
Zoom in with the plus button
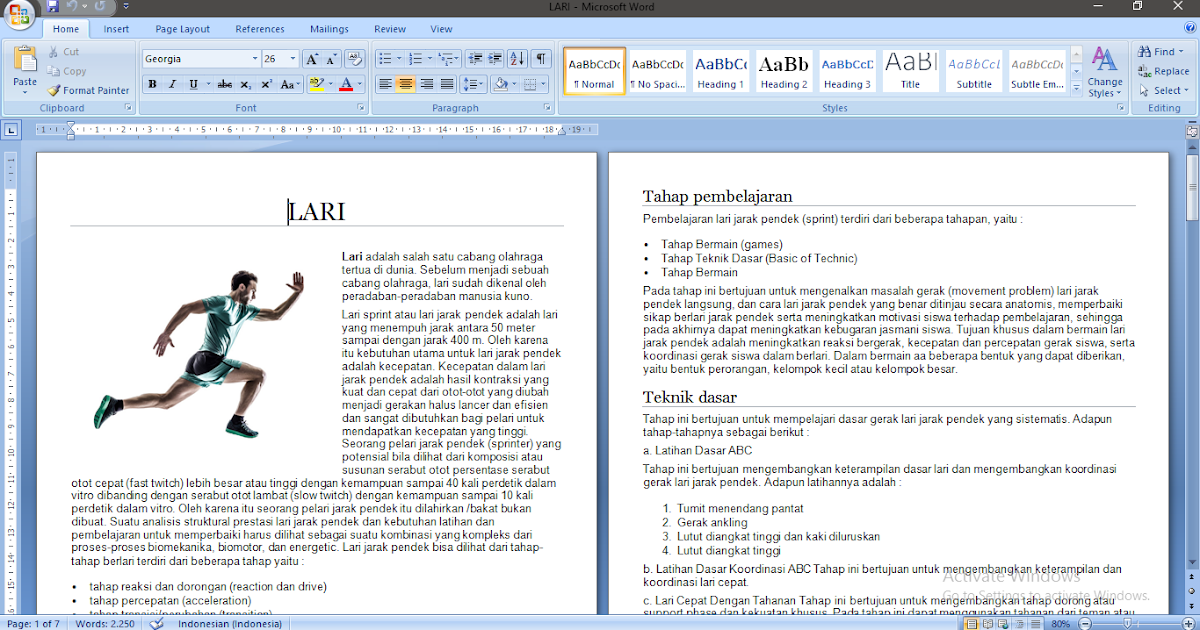(1186, 623)
